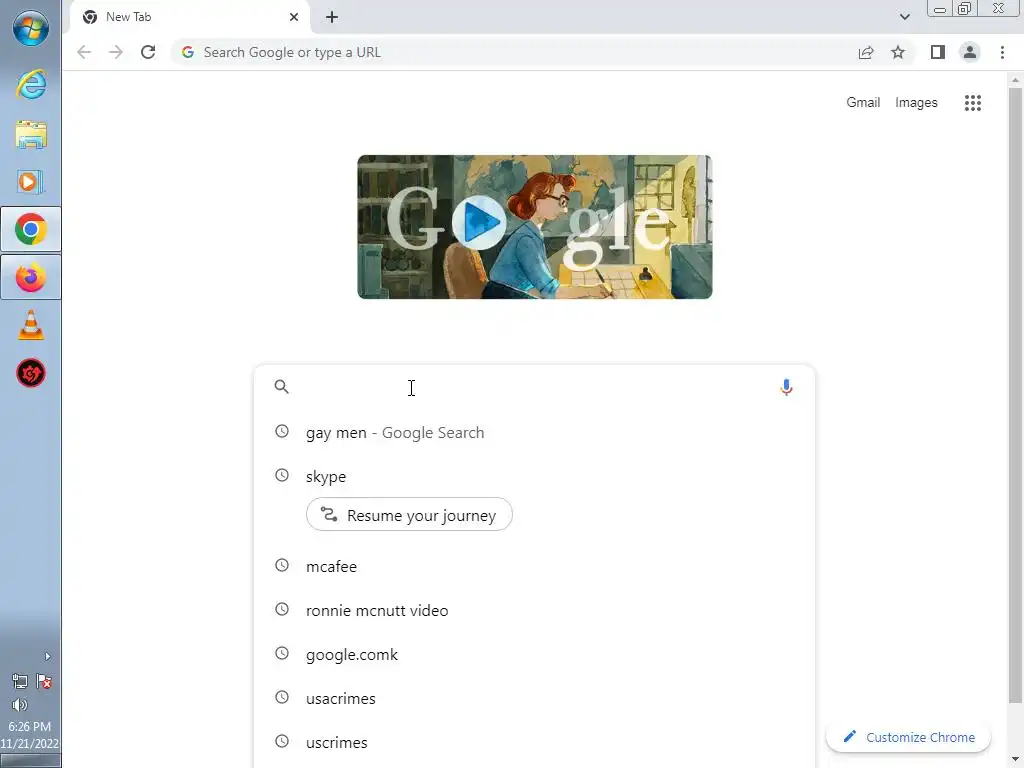Image resolution: width=1024 pixels, height=768 pixels.
Task: Click Resume your journey button
Action: click(x=409, y=515)
